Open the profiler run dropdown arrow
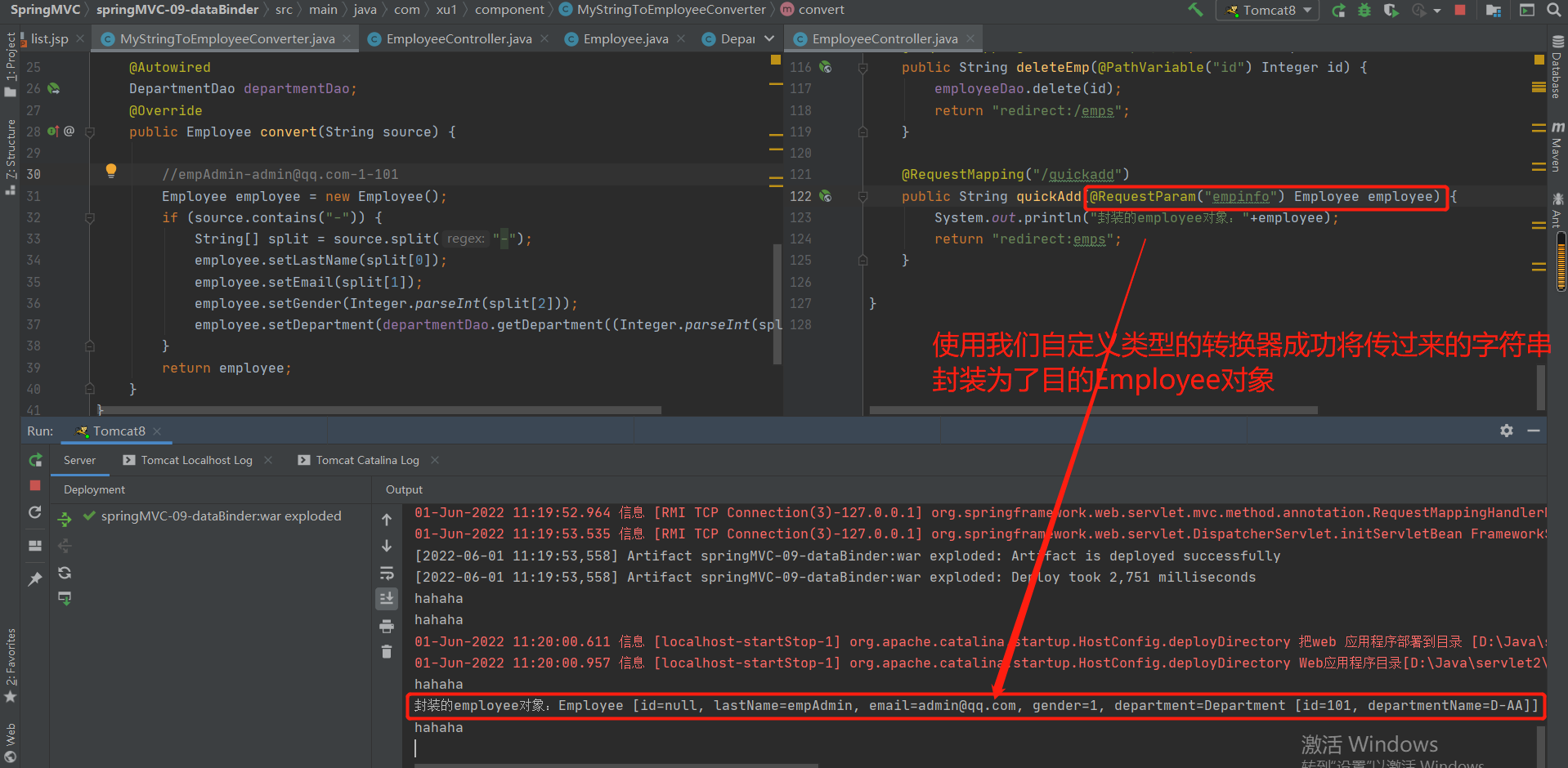This screenshot has height=768, width=1568. pos(1436,11)
